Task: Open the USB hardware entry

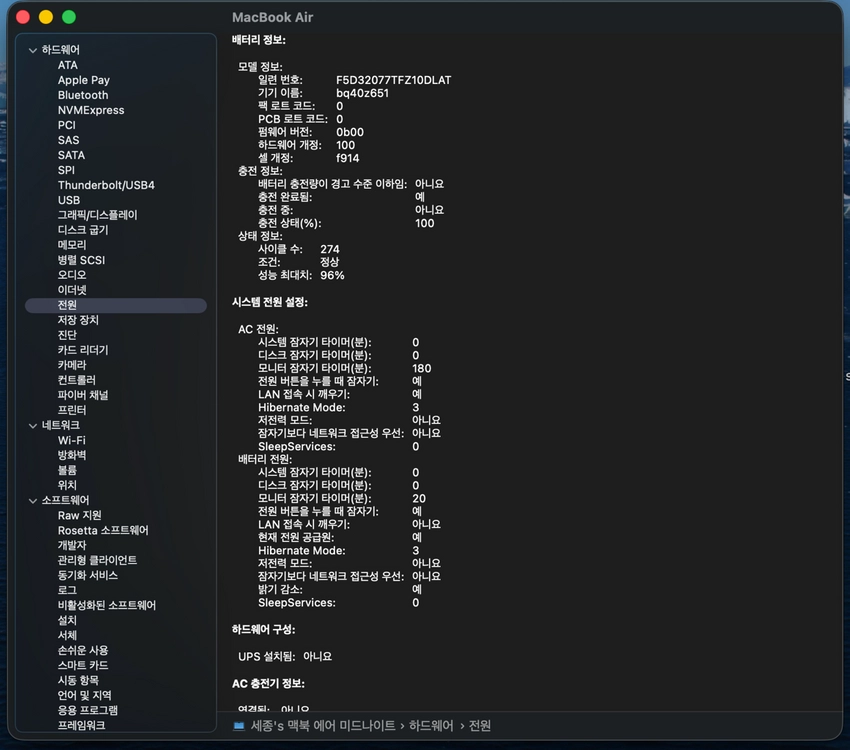Action: (69, 200)
